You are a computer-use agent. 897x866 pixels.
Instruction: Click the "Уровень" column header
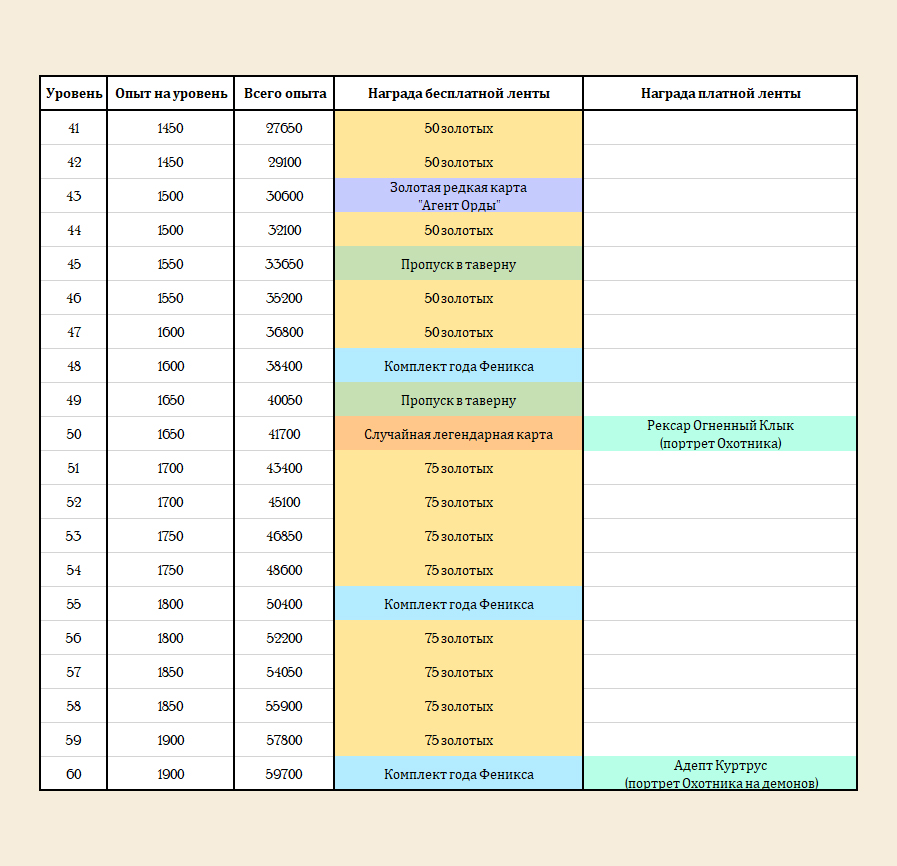[74, 94]
